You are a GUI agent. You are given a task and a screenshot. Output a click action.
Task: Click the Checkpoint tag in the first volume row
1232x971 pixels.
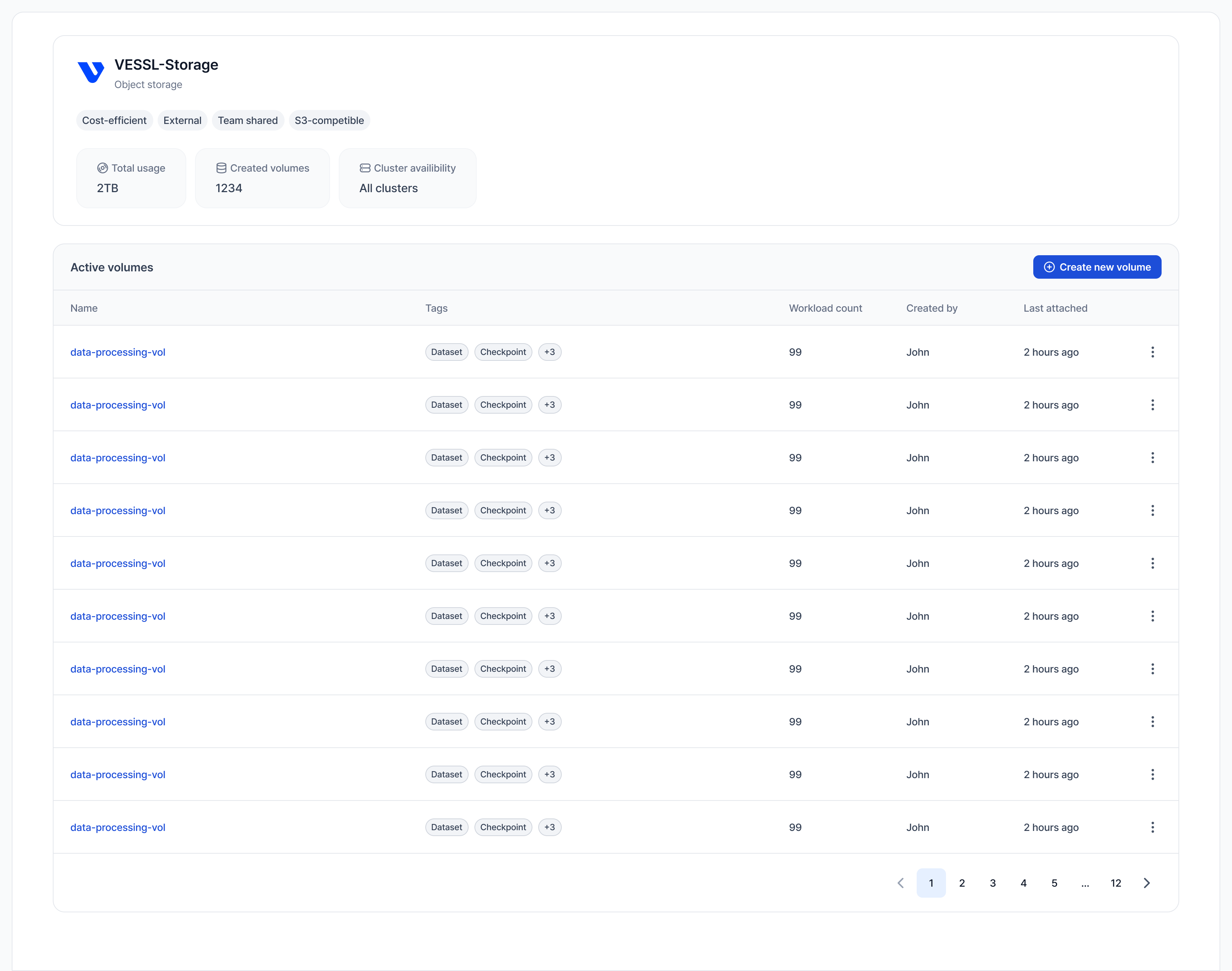pyautogui.click(x=503, y=352)
